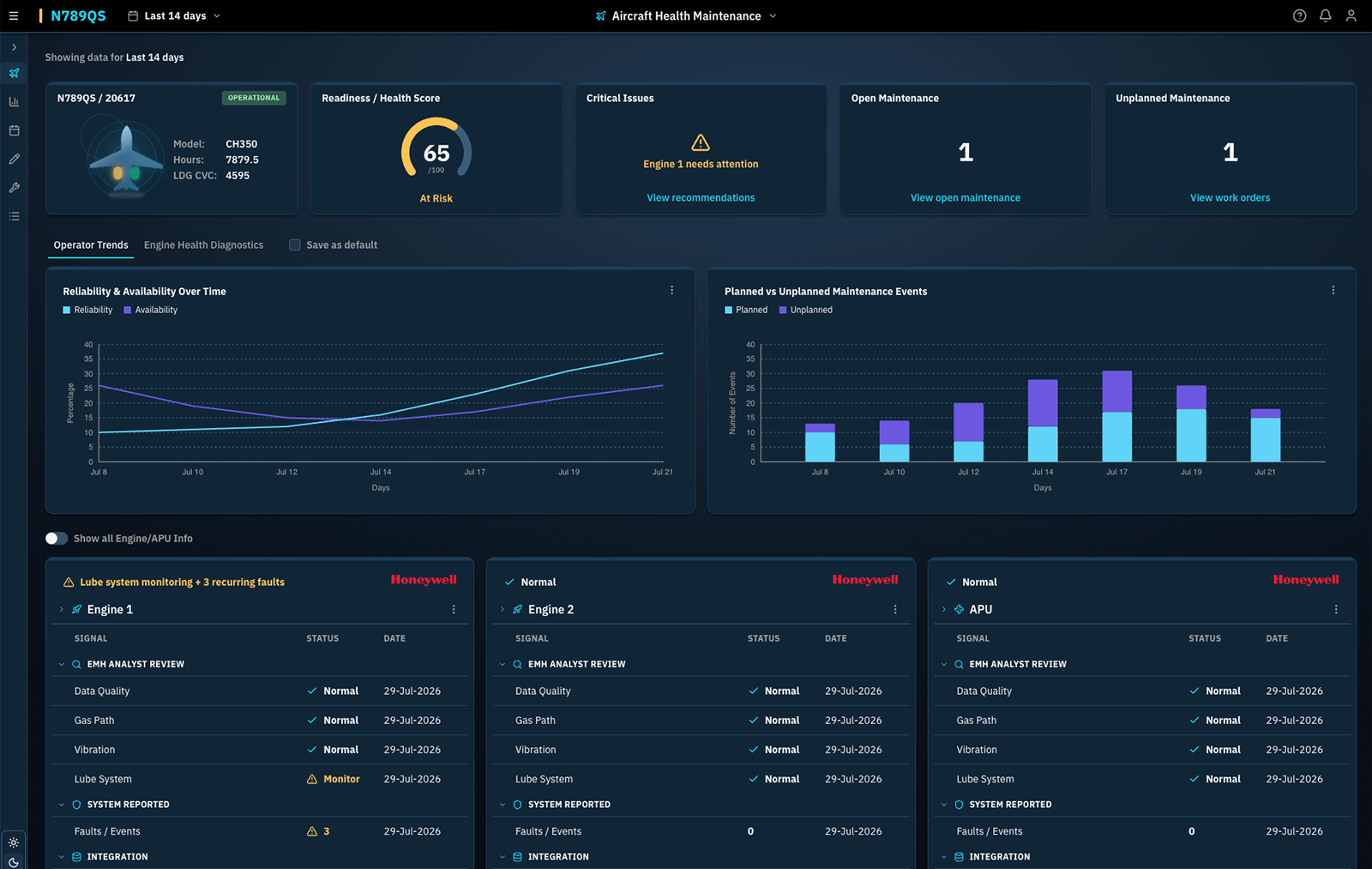The height and width of the screenshot is (869, 1372).
Task: Toggle the Reliability legend swatch
Action: pos(67,310)
